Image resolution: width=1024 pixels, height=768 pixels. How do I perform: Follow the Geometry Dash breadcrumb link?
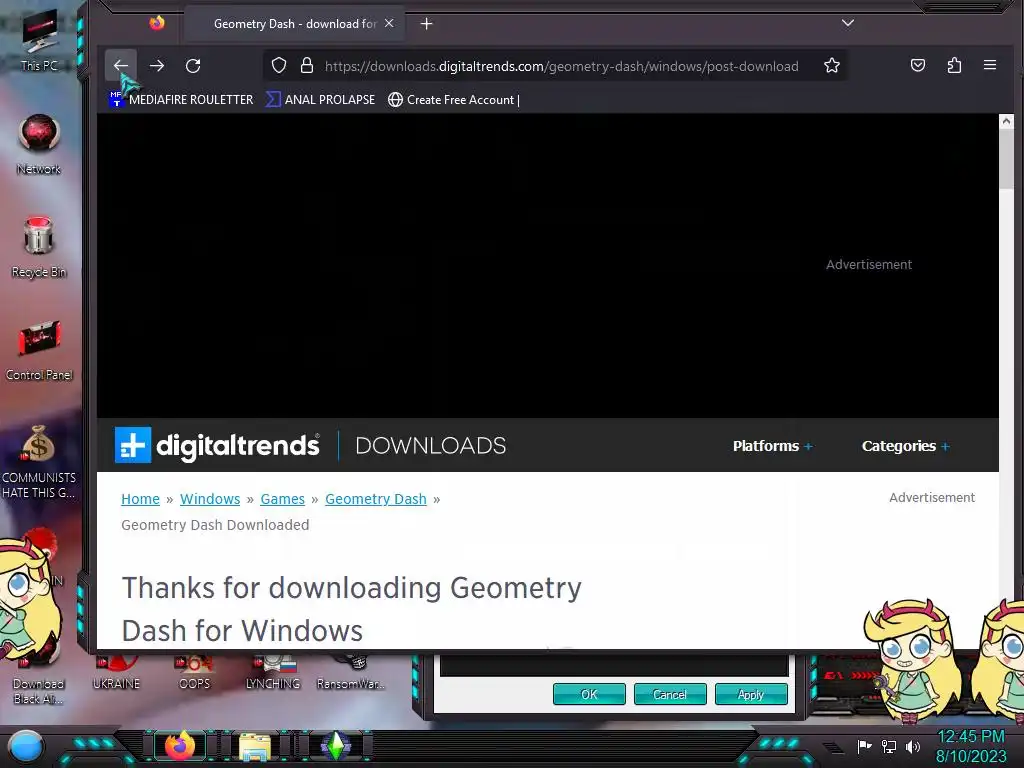(x=376, y=499)
